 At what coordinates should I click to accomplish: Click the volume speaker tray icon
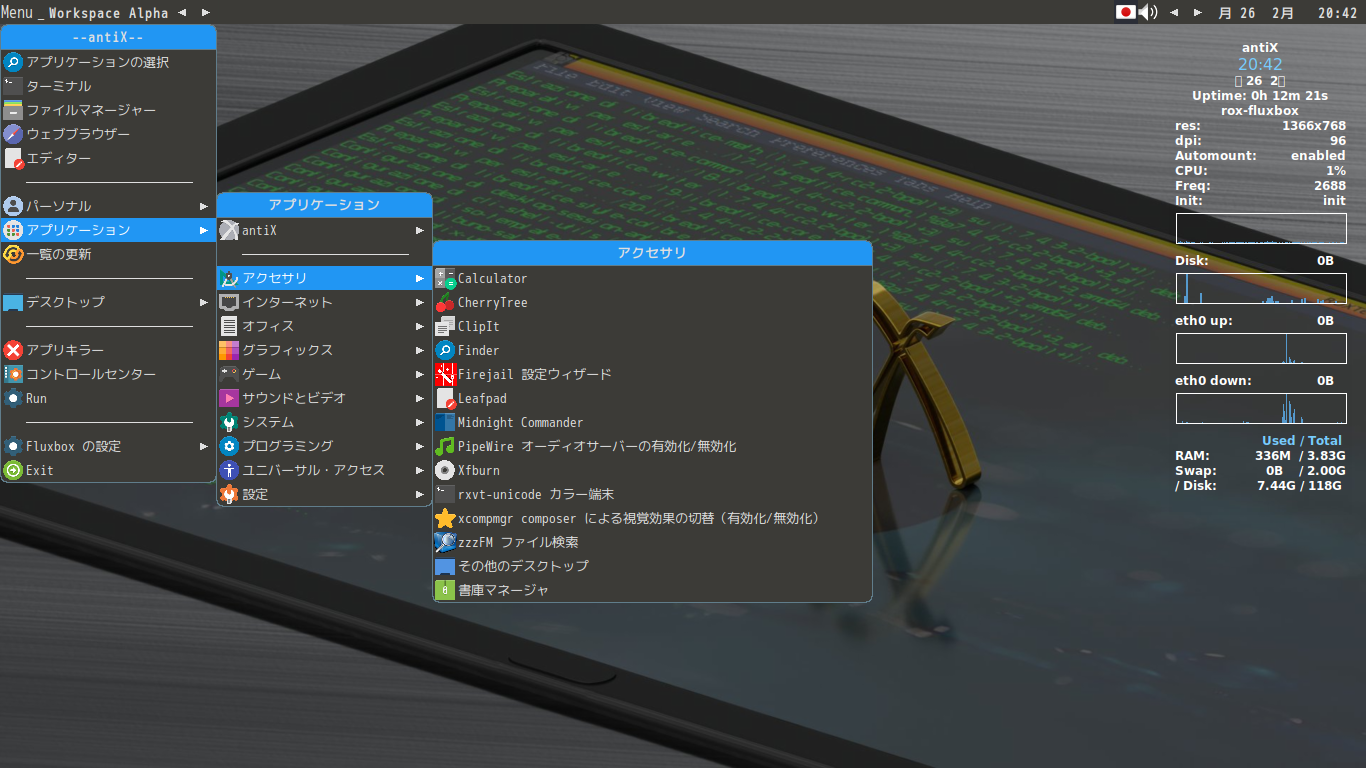point(1147,12)
